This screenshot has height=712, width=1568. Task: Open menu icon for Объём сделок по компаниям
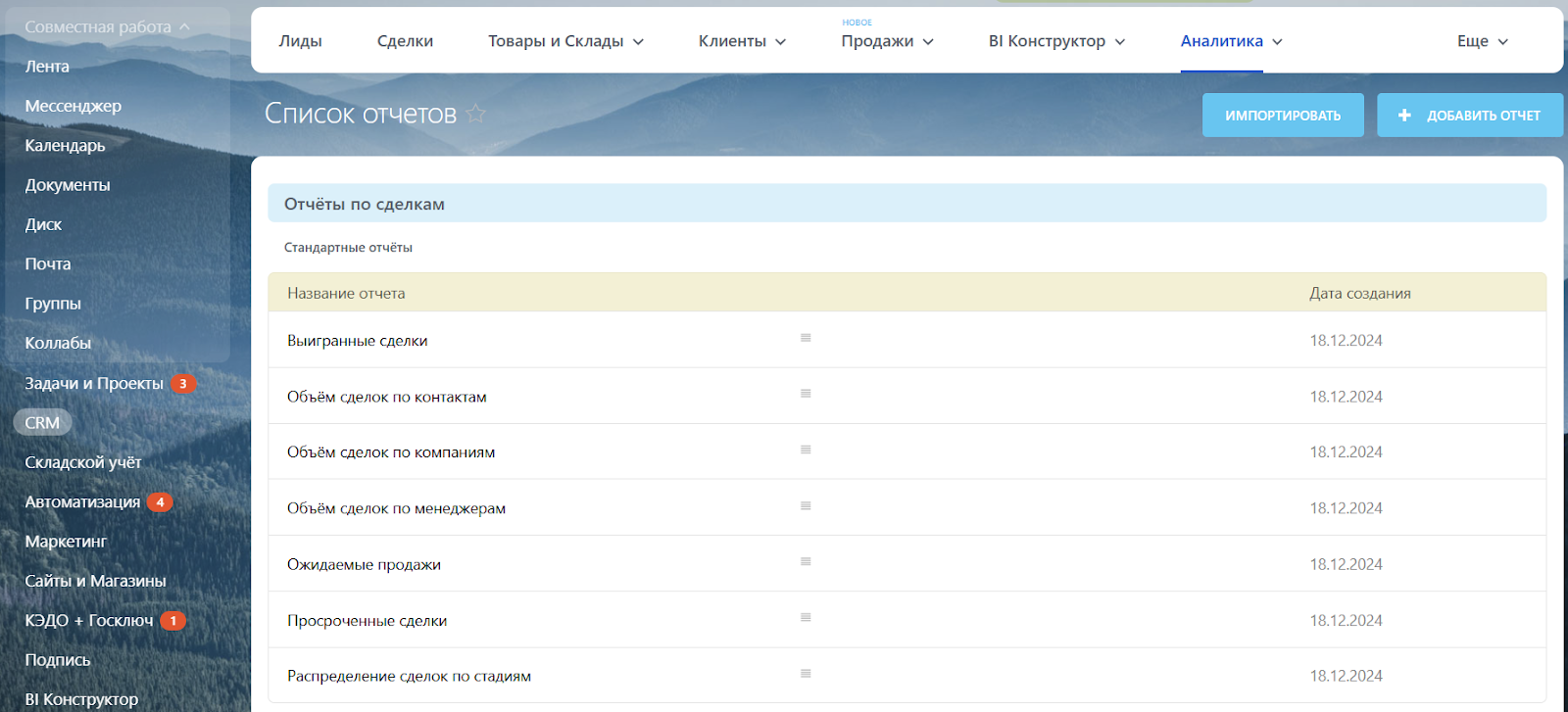(806, 450)
